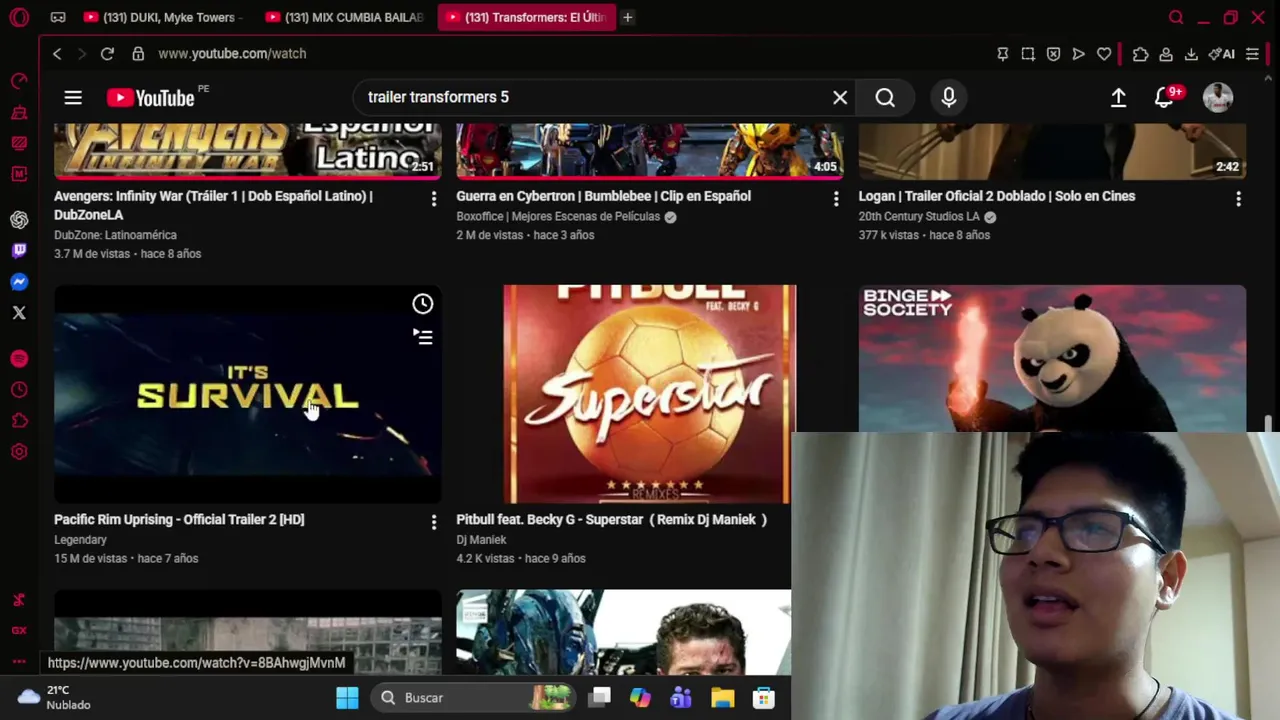Open Pitbull Superstar Remix video title
Viewport: 1280px width, 720px height.
click(611, 520)
